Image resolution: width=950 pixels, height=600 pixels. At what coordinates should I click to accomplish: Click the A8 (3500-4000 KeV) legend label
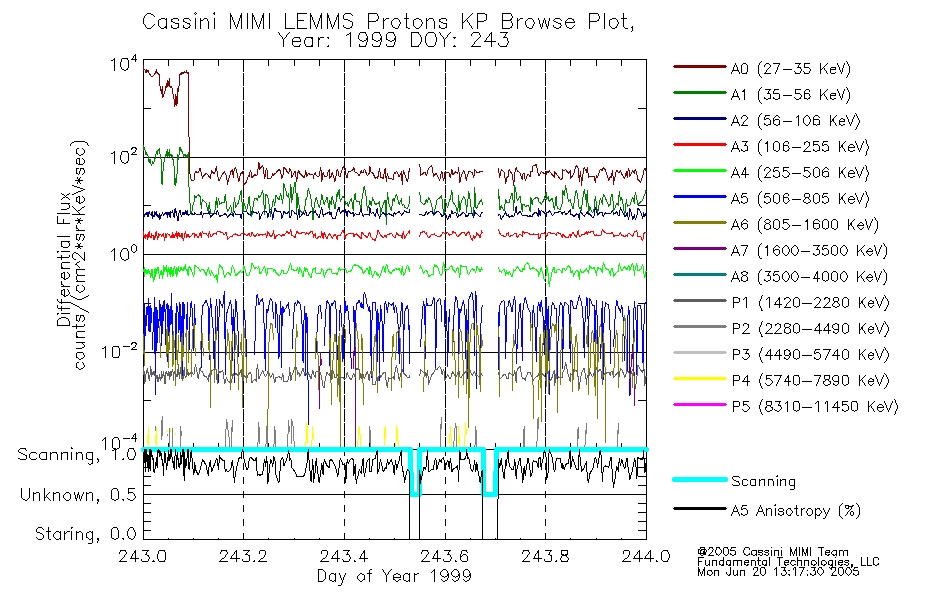[809, 277]
